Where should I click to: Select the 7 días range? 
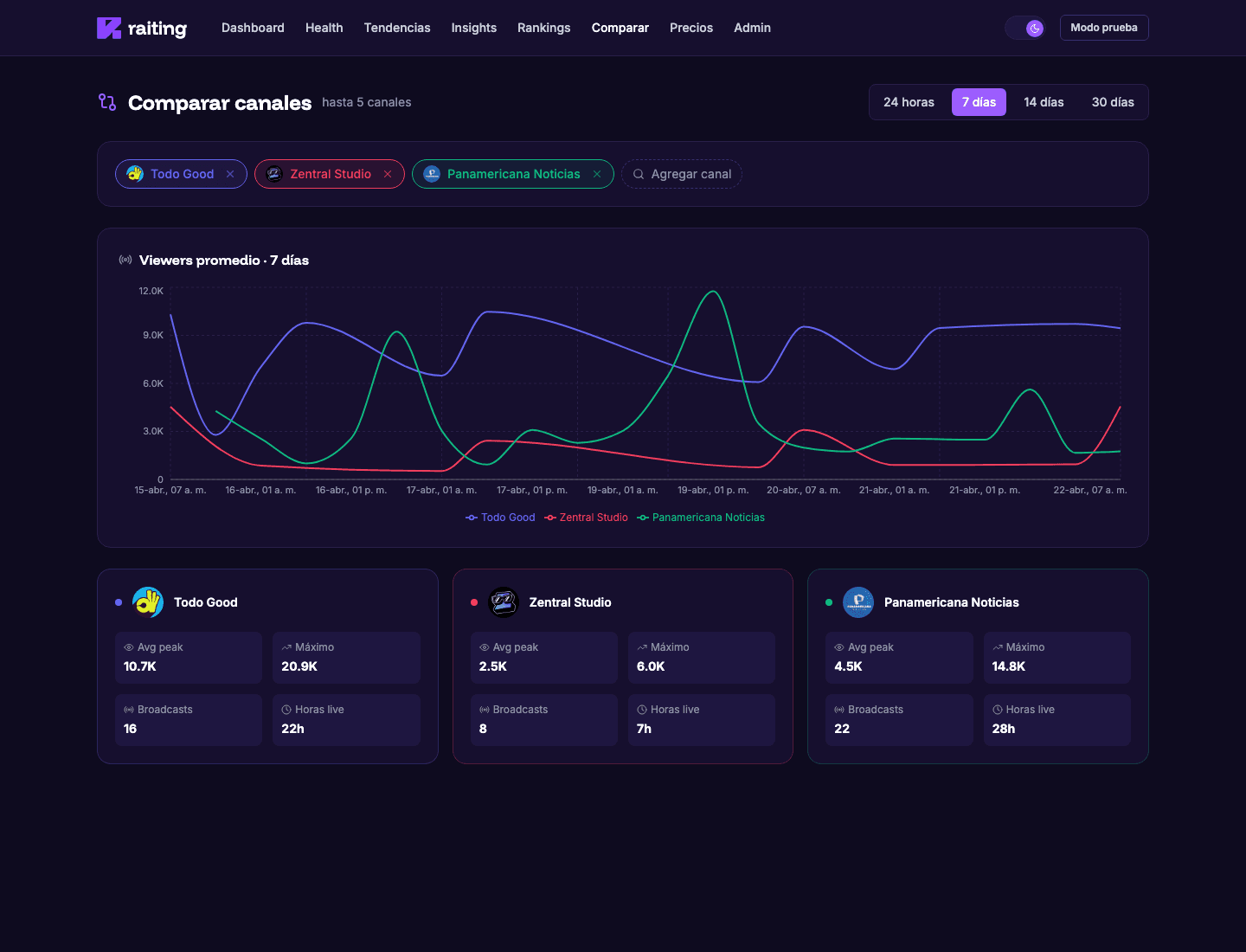click(979, 102)
